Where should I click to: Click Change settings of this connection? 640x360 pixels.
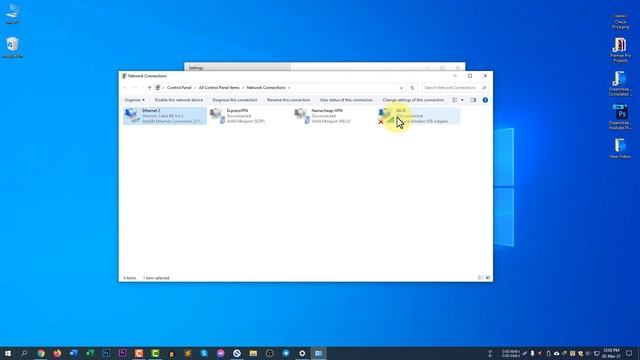[413, 100]
